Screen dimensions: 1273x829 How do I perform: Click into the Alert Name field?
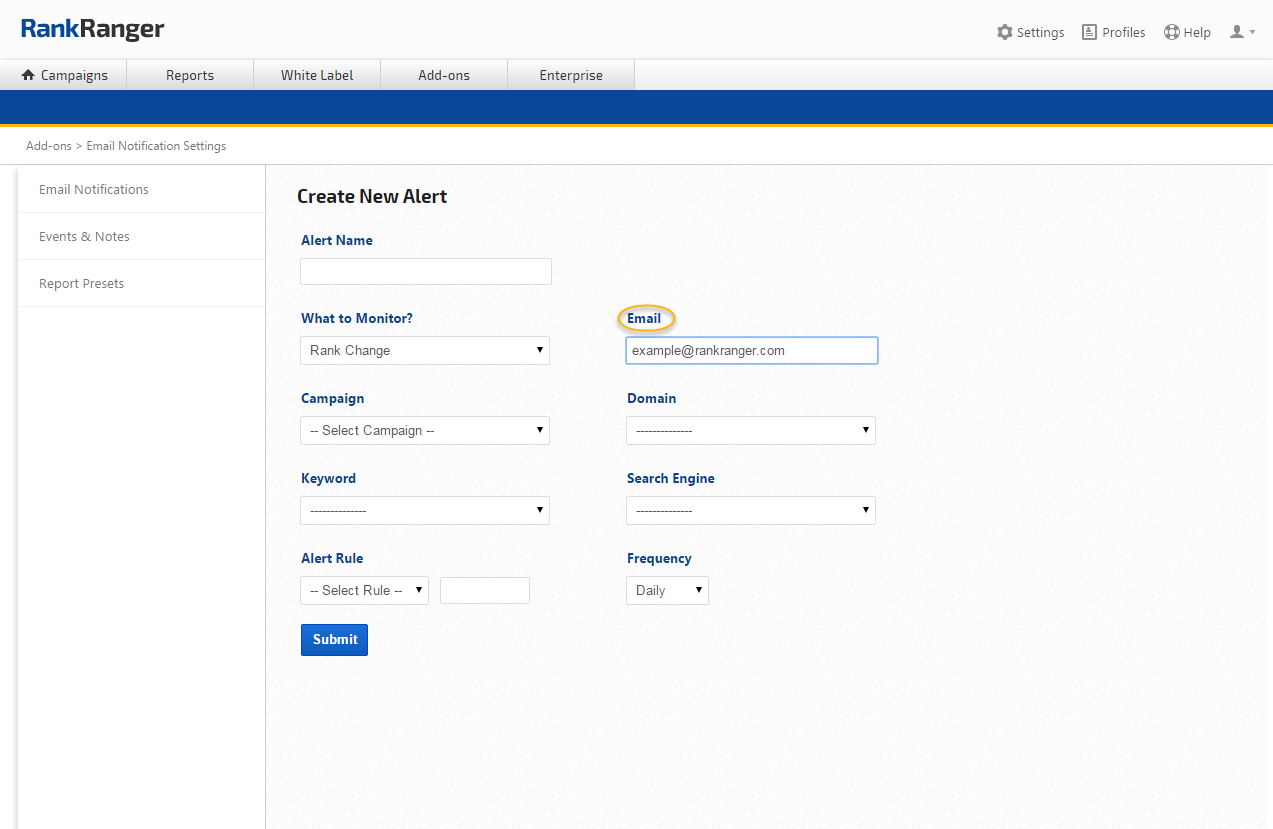(x=425, y=271)
